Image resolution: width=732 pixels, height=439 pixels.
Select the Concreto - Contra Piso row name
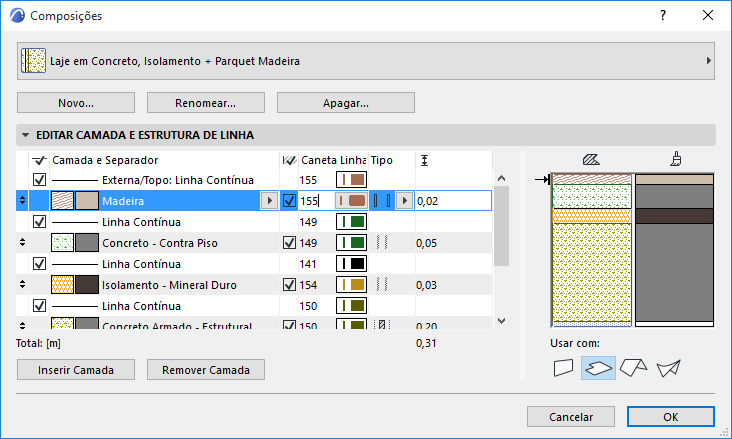pos(160,243)
